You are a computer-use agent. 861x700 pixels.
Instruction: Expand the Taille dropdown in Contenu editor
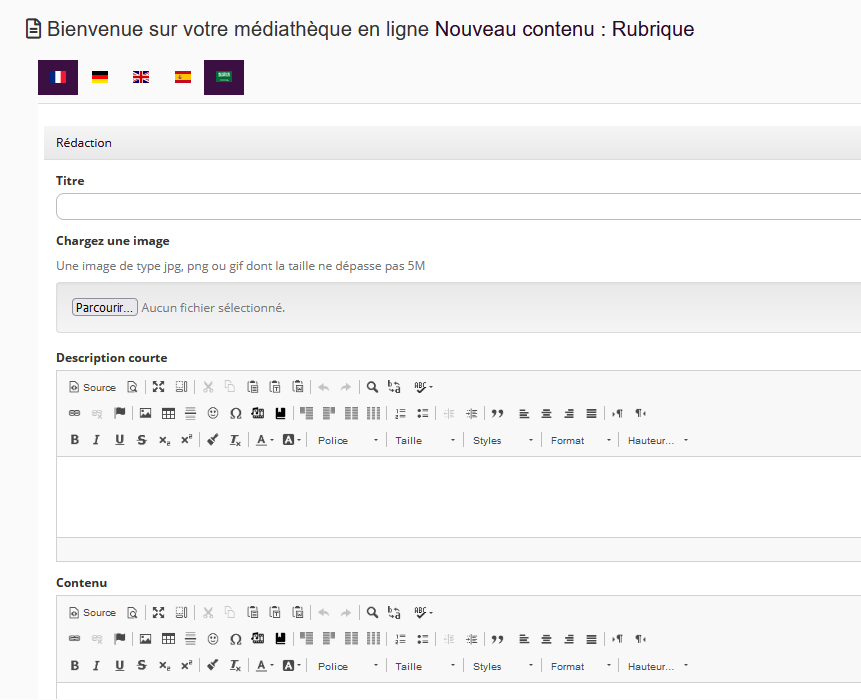click(424, 667)
